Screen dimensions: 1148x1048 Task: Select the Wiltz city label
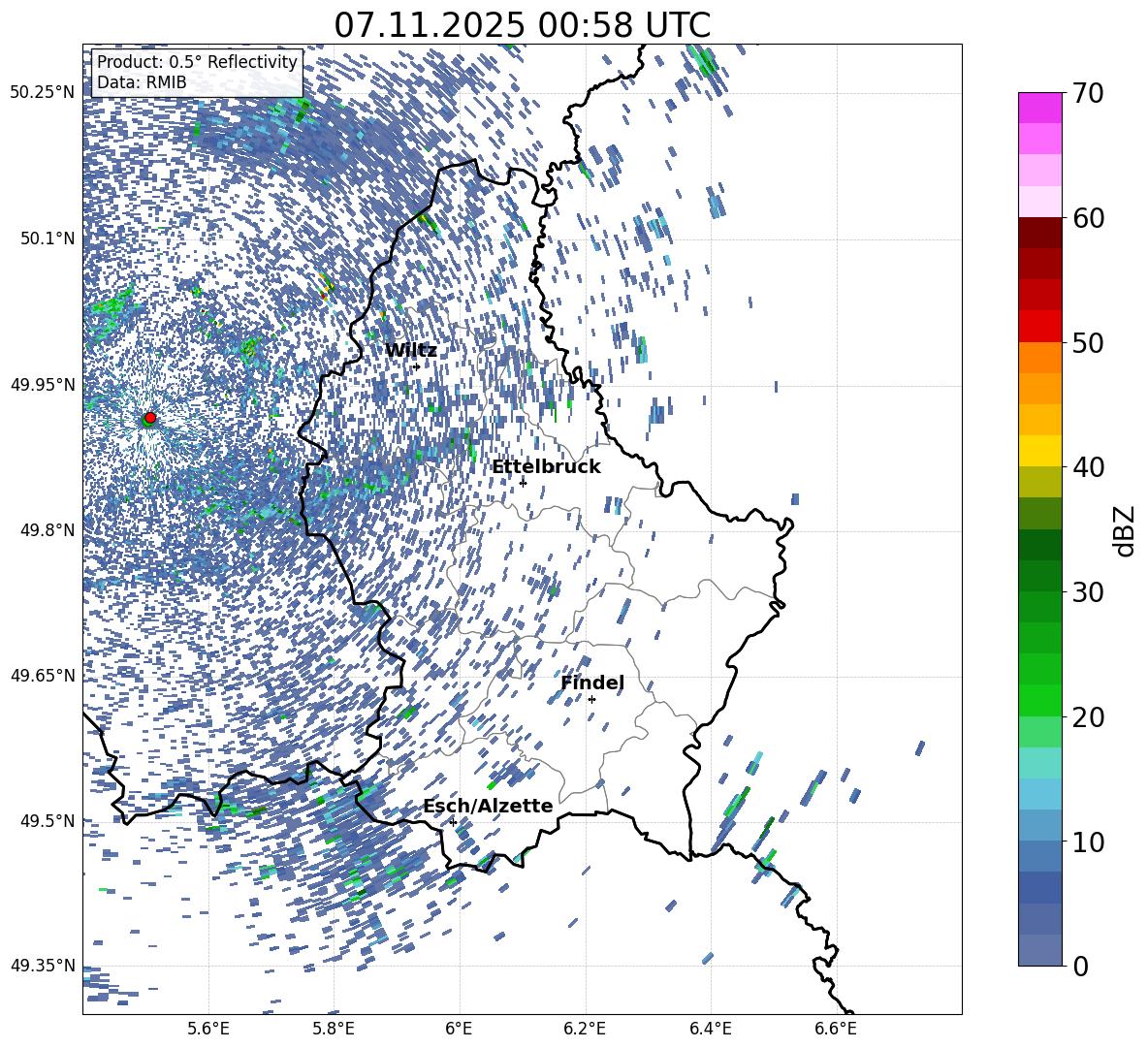pyautogui.click(x=411, y=351)
